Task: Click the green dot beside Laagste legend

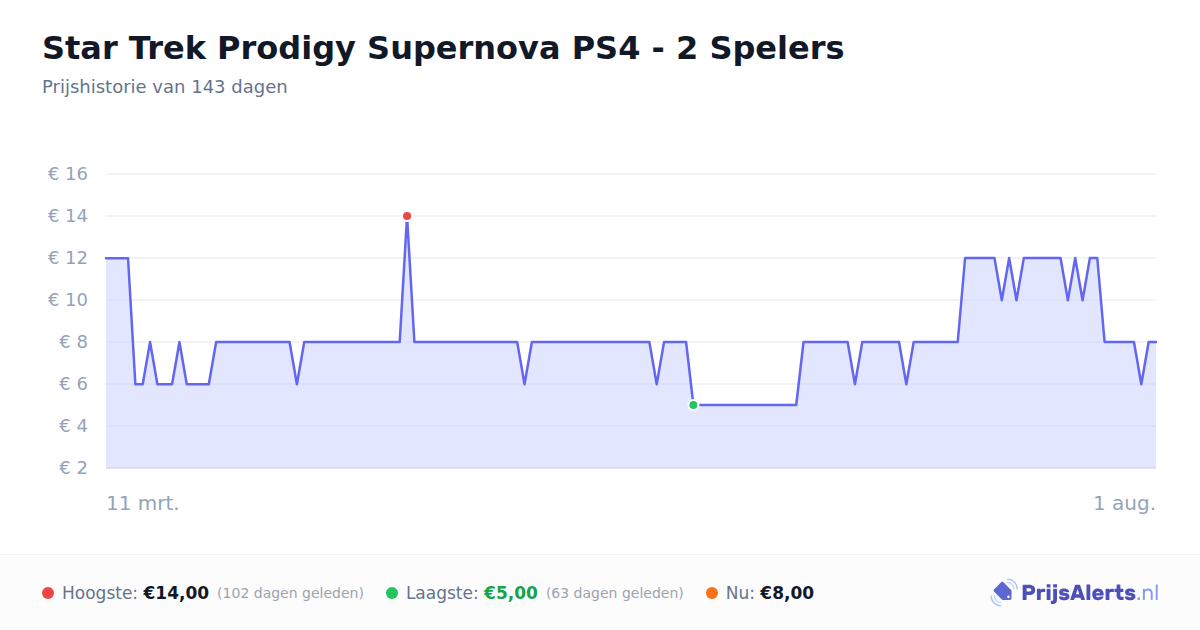Action: point(392,593)
